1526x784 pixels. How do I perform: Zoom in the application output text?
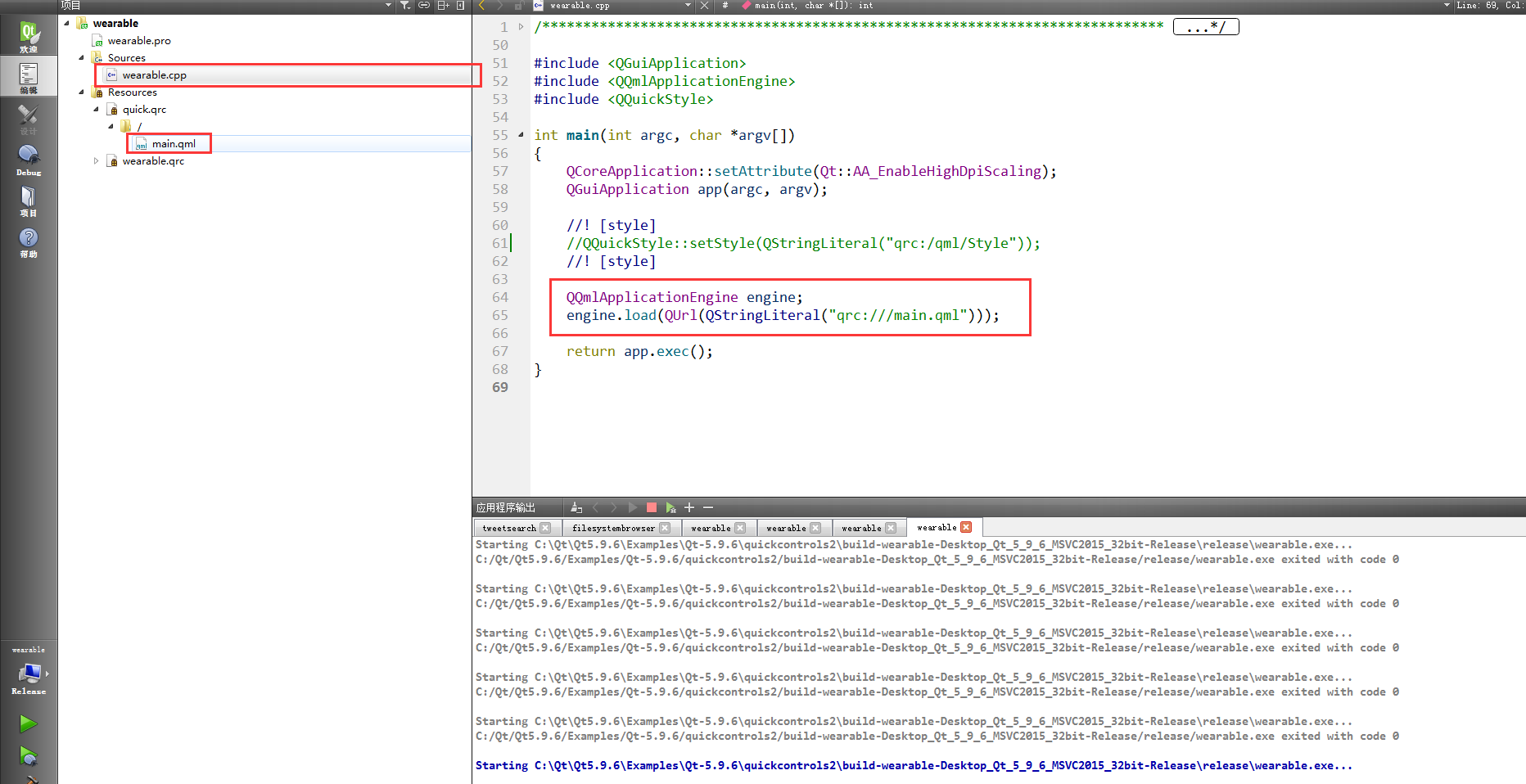click(x=689, y=507)
